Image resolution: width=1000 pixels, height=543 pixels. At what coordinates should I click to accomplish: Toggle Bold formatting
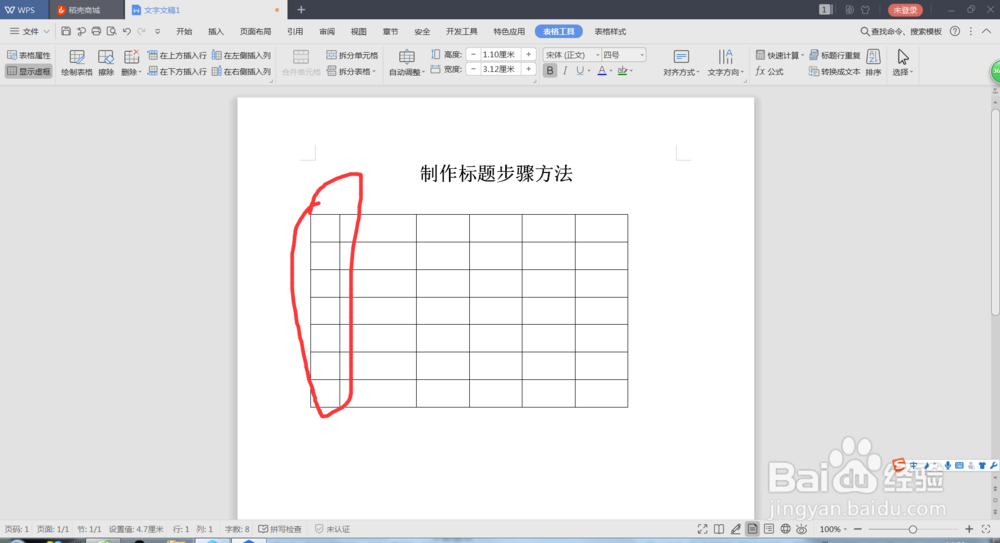click(550, 71)
